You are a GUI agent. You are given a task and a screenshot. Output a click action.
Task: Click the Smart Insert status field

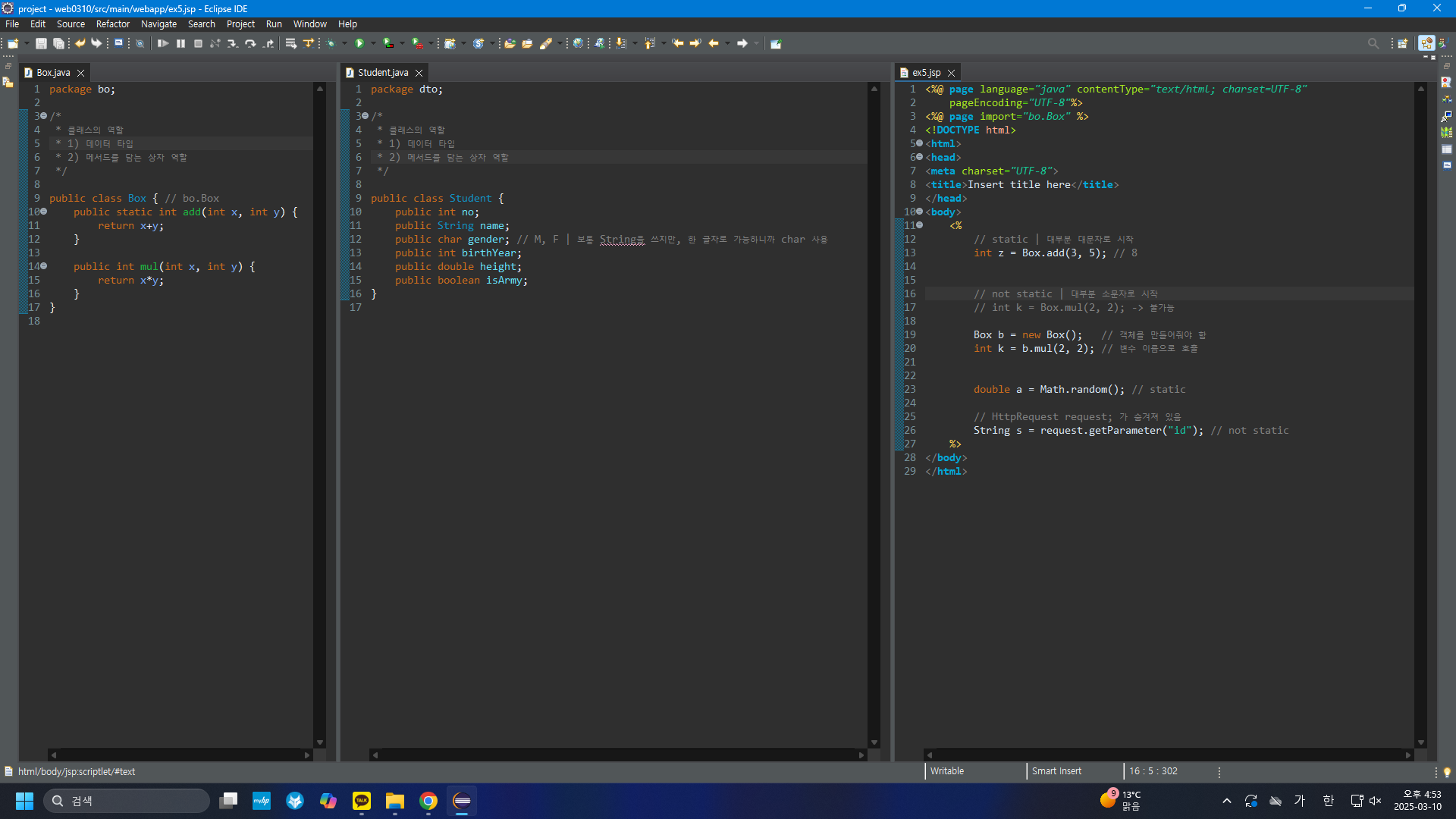[x=1056, y=771]
